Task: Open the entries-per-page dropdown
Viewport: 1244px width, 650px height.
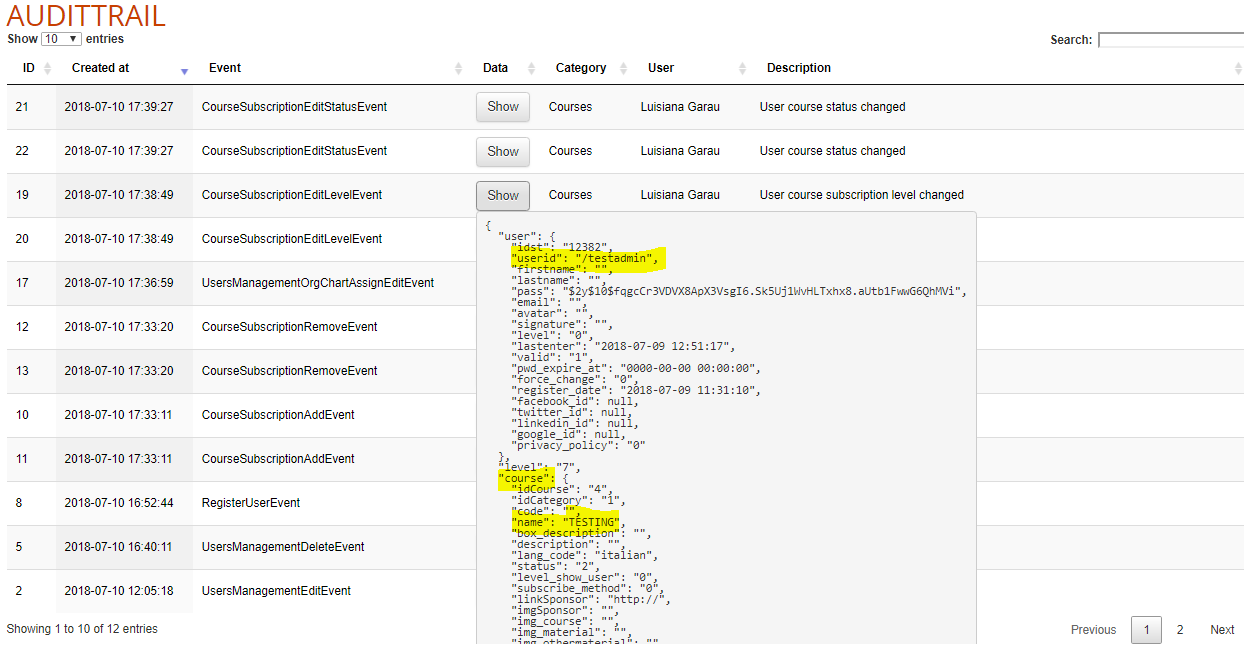Action: (x=61, y=39)
